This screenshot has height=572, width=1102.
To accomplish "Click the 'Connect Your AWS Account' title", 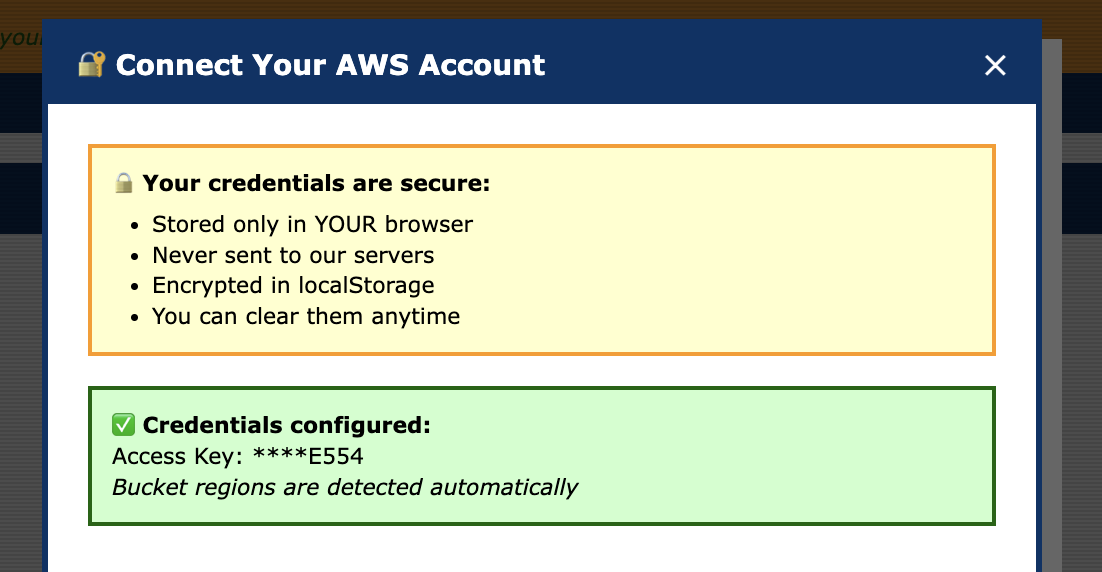I will pos(330,66).
